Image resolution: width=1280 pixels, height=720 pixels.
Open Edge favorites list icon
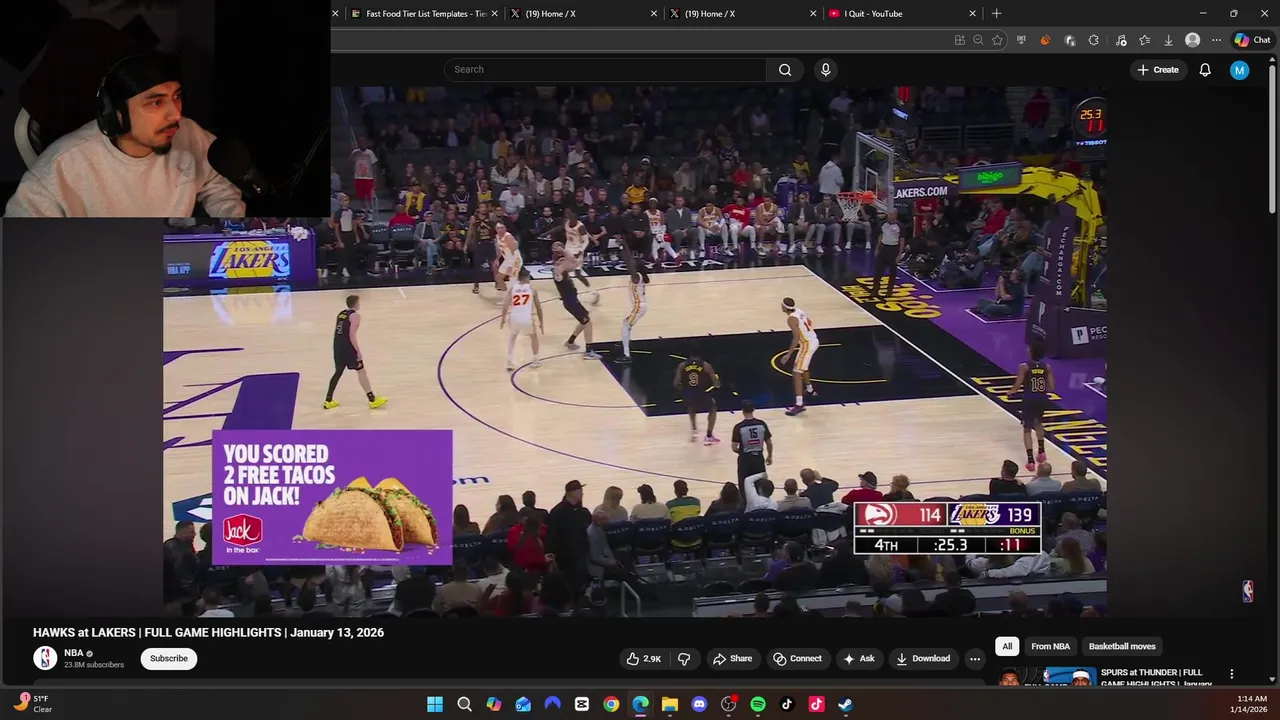1144,40
